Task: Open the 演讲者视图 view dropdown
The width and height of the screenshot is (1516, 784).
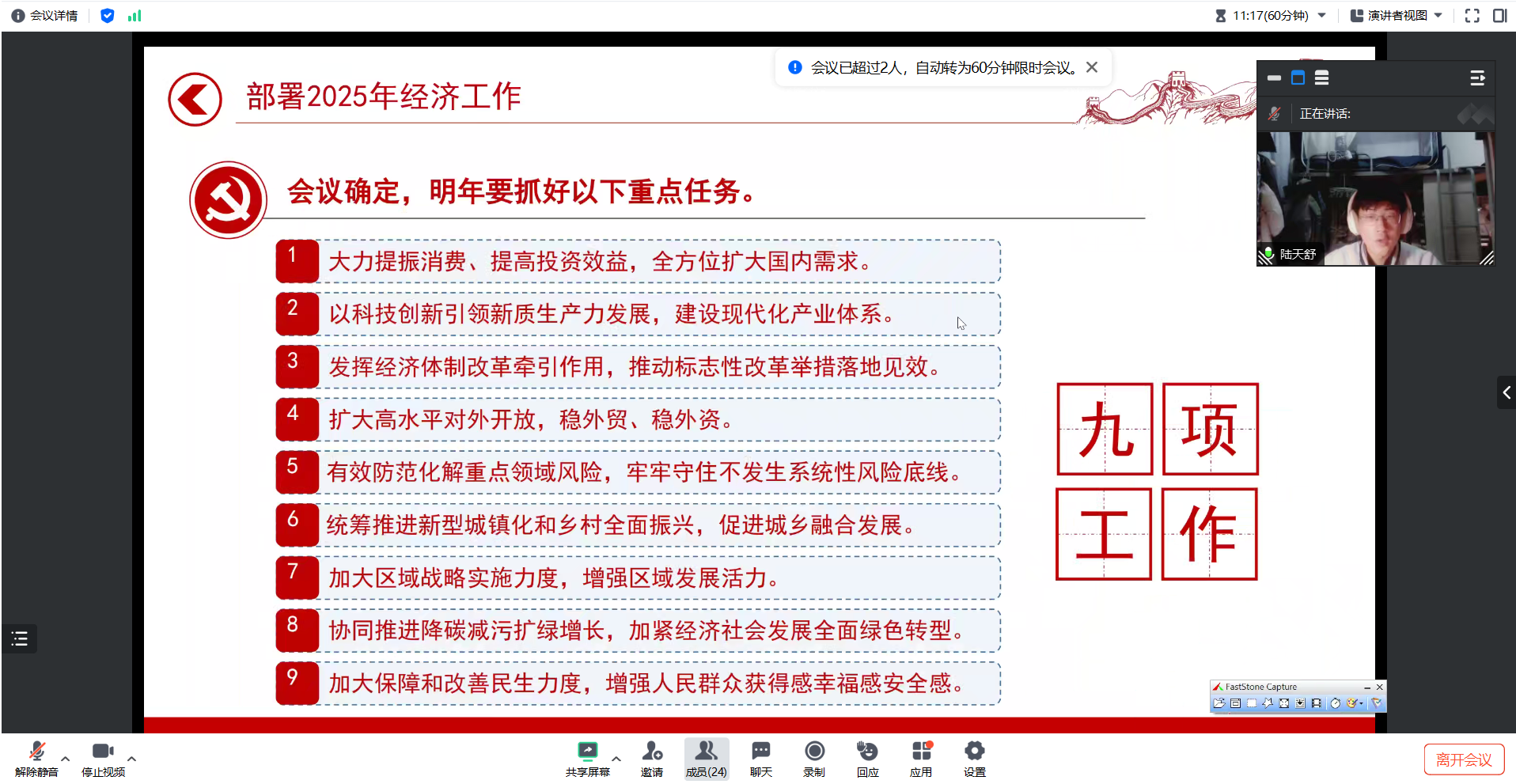Action: coord(1397,16)
